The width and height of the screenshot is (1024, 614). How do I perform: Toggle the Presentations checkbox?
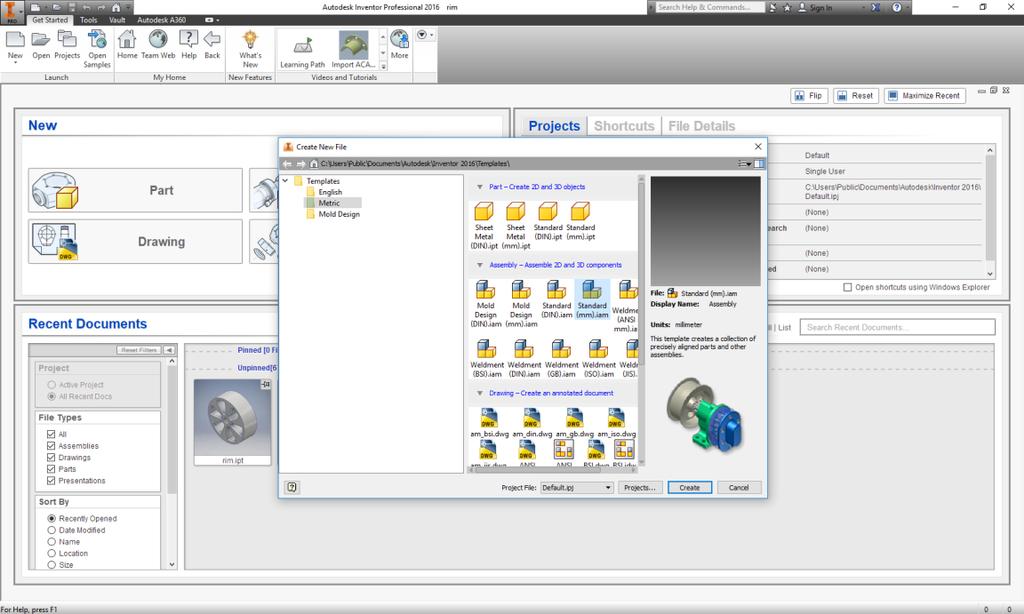pos(51,481)
